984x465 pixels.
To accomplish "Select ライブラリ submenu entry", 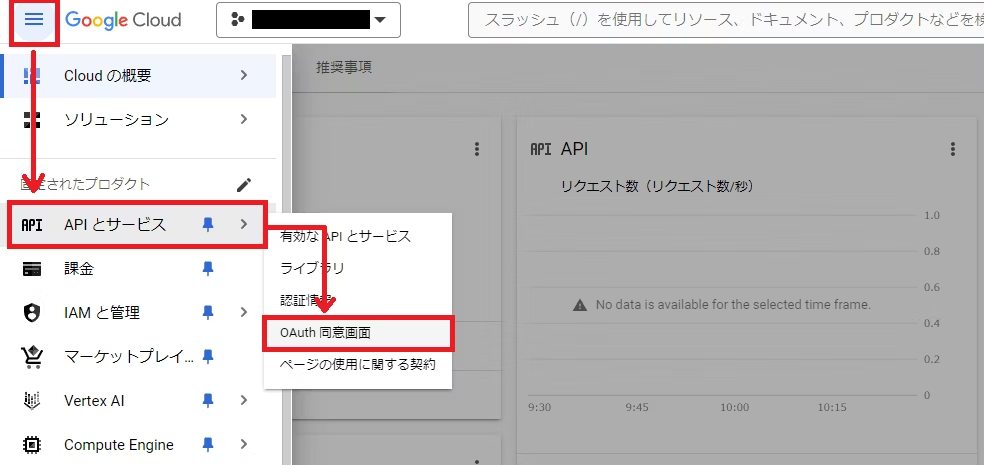I will [357, 269].
